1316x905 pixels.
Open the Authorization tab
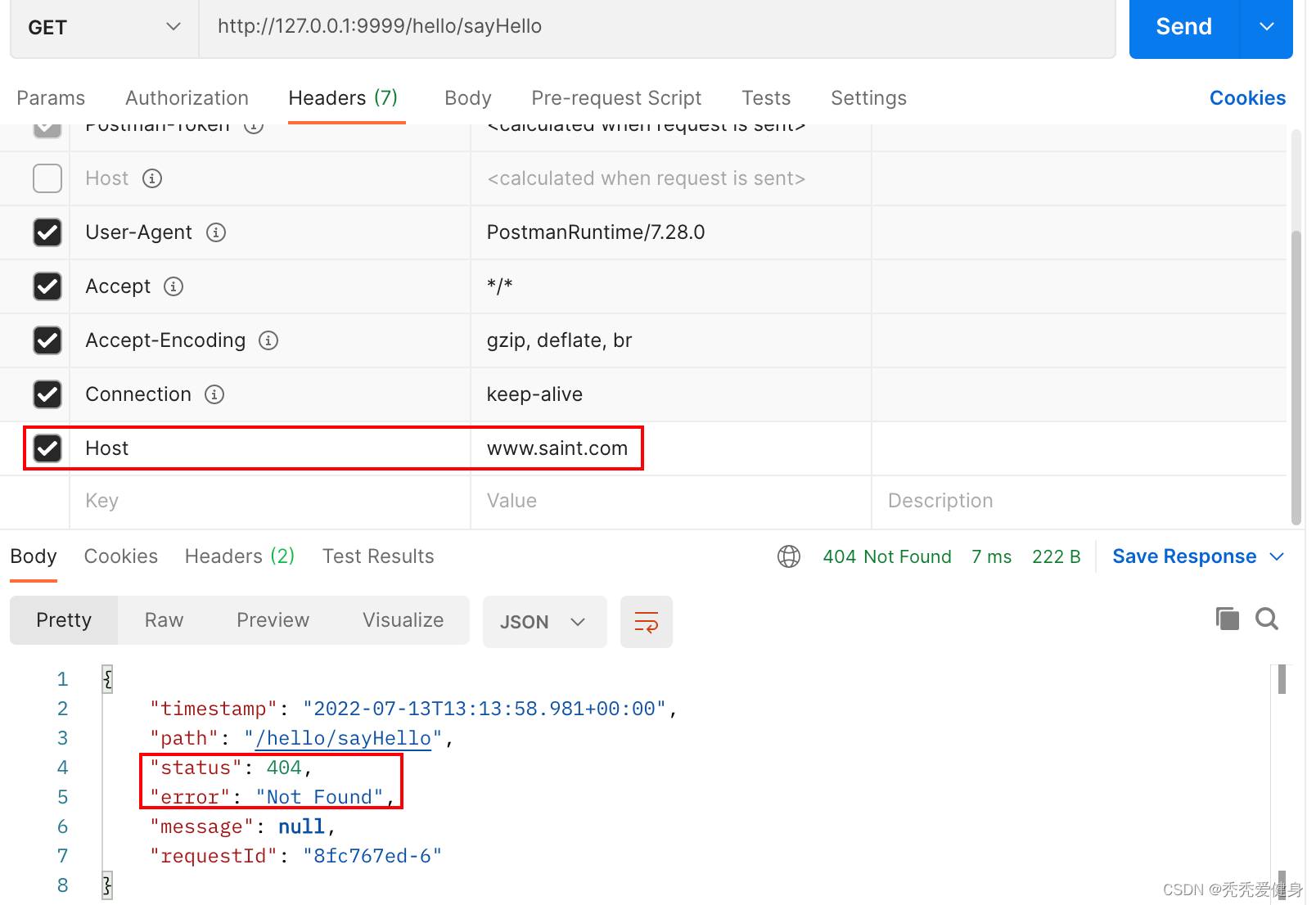tap(187, 98)
